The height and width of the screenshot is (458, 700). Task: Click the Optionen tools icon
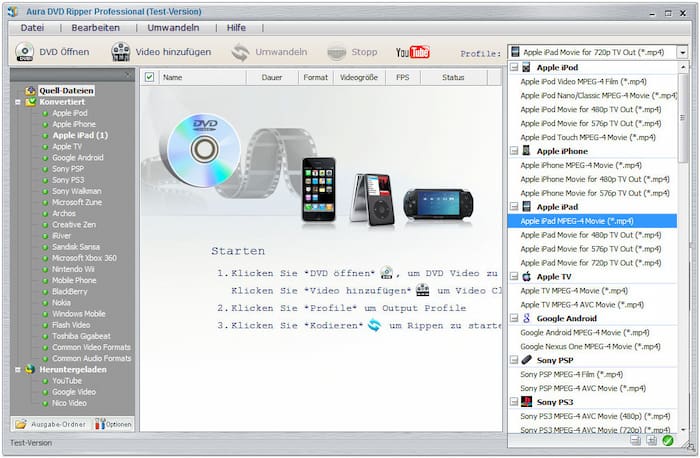[x=100, y=424]
